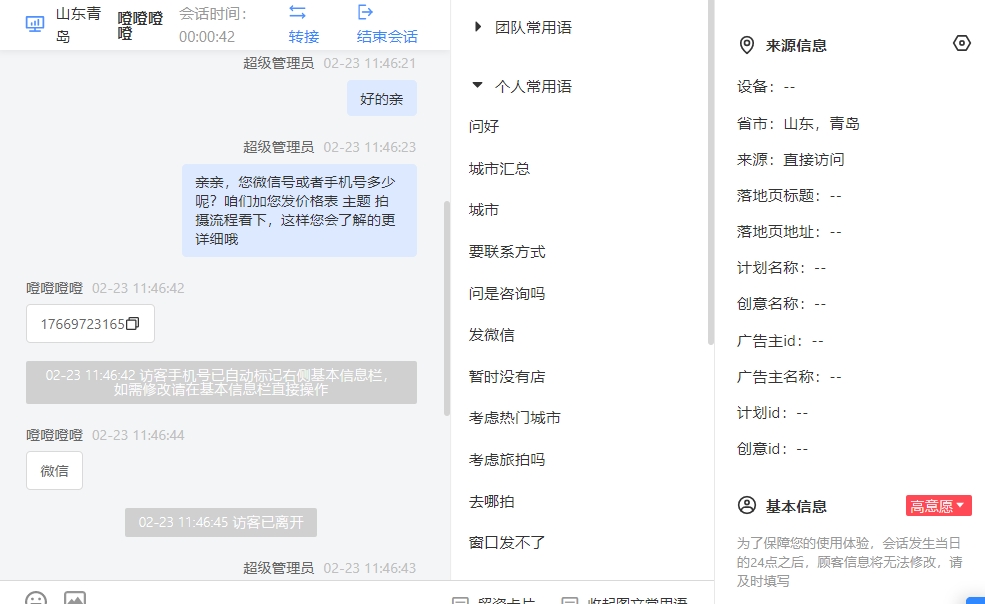Select the 窗口发不了 quick phrase
The width and height of the screenshot is (985, 604).
507,542
